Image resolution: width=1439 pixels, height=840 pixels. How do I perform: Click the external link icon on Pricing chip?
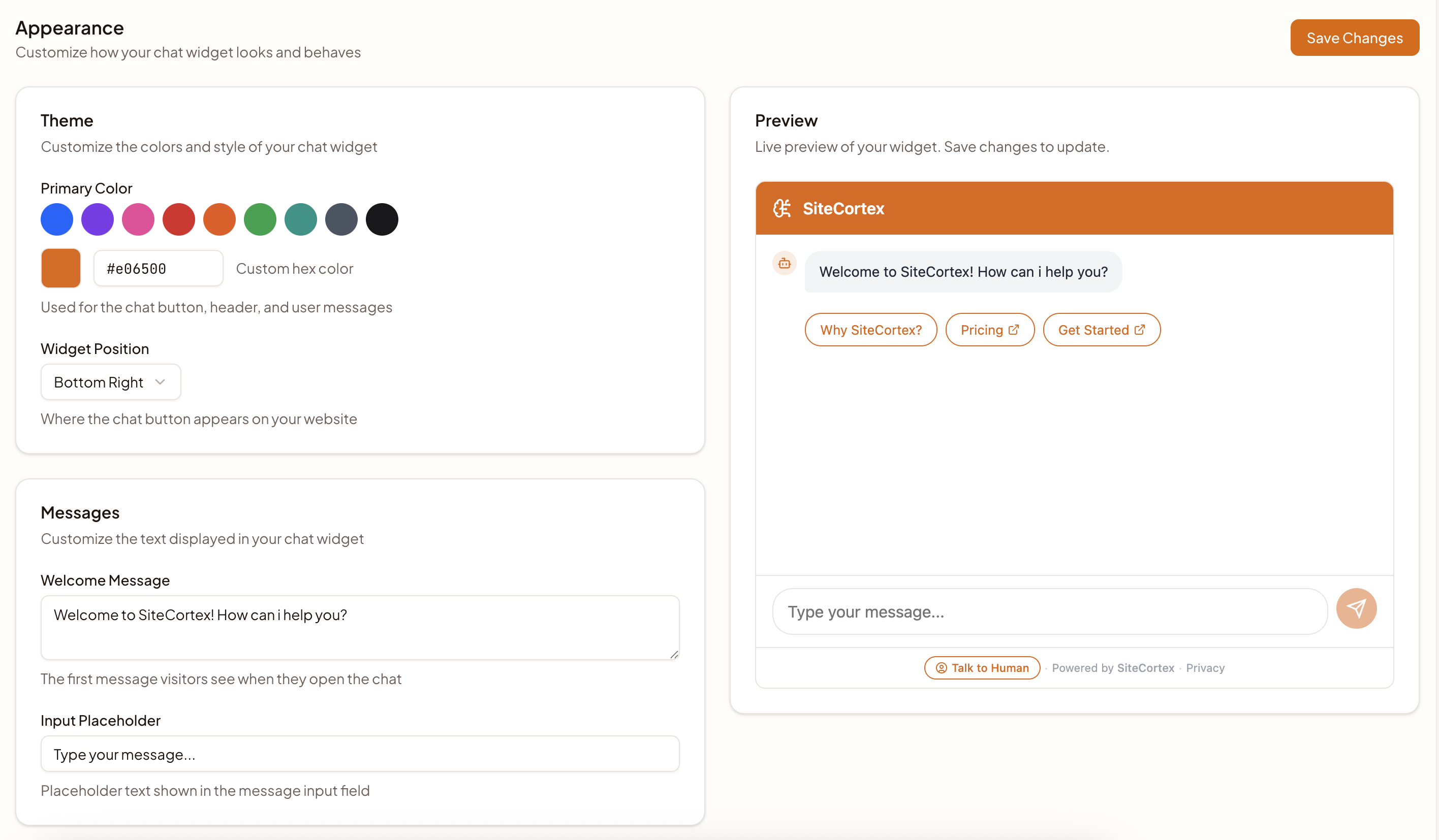point(1014,329)
